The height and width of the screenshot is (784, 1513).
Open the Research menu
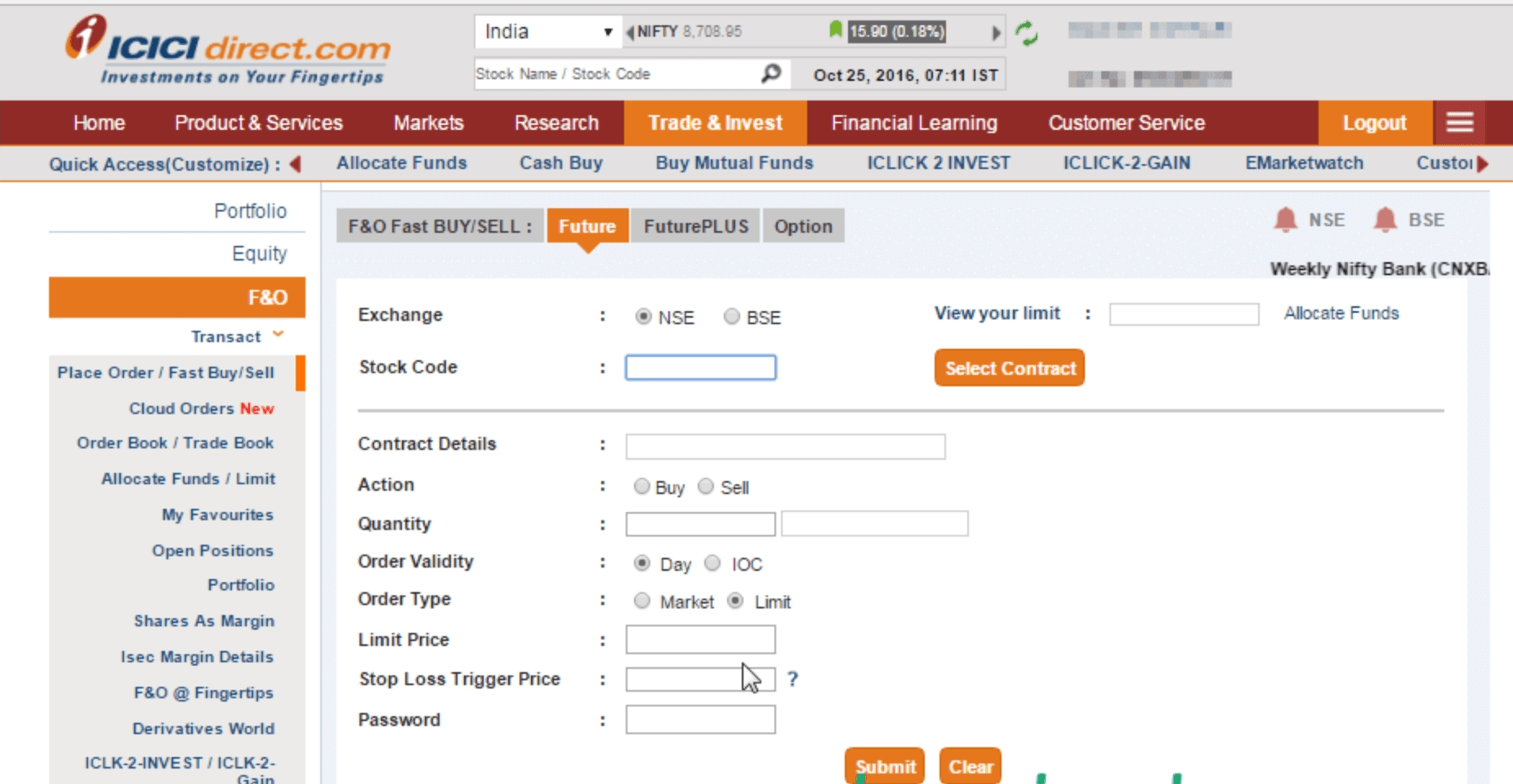[x=556, y=122]
